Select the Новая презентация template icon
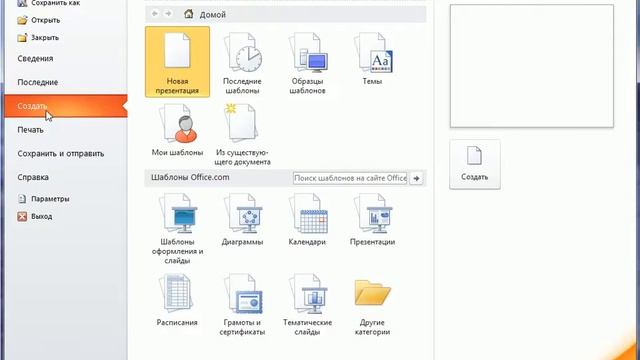The height and width of the screenshot is (360, 640). (x=177, y=62)
